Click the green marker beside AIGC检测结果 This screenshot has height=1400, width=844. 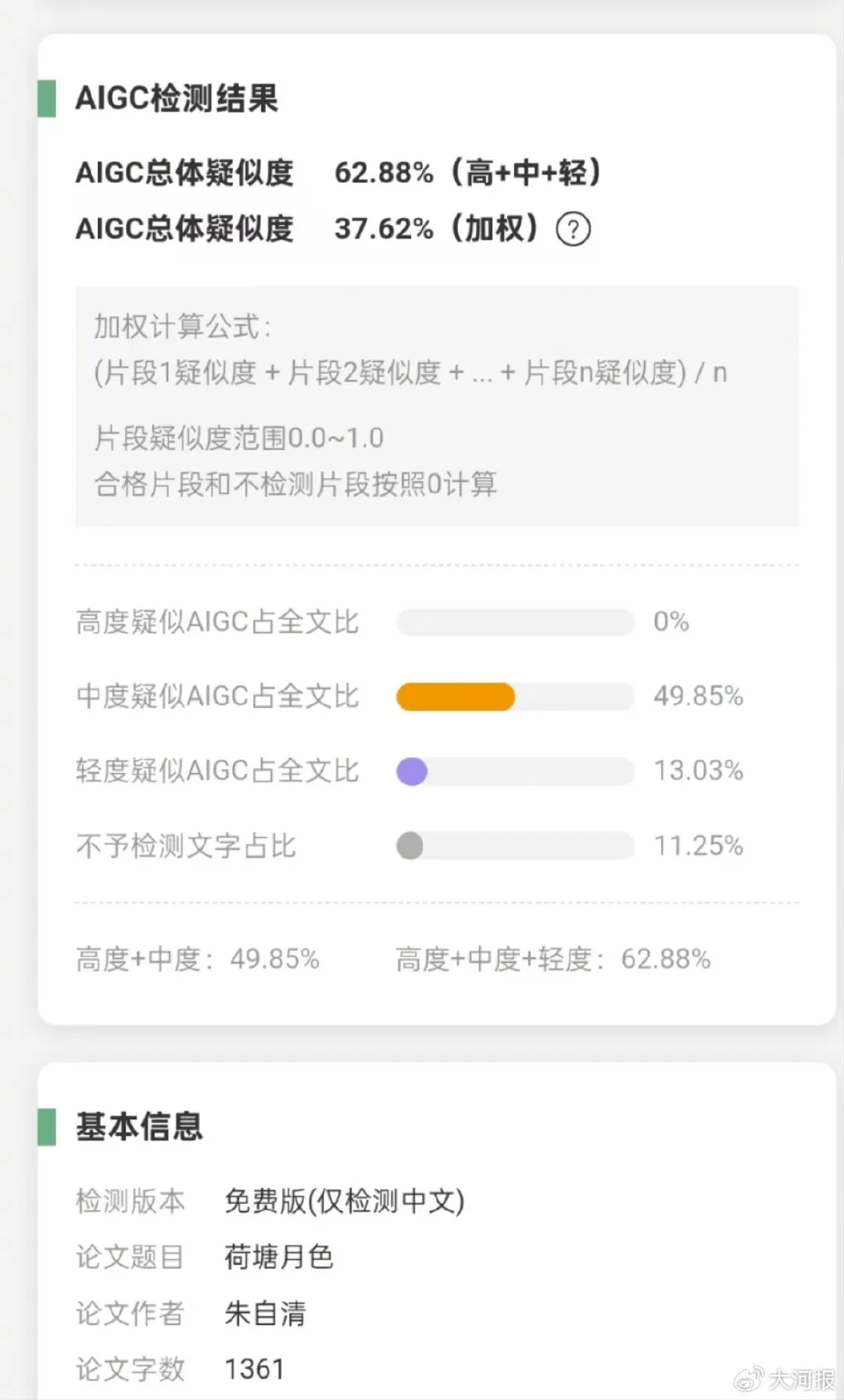[x=47, y=98]
